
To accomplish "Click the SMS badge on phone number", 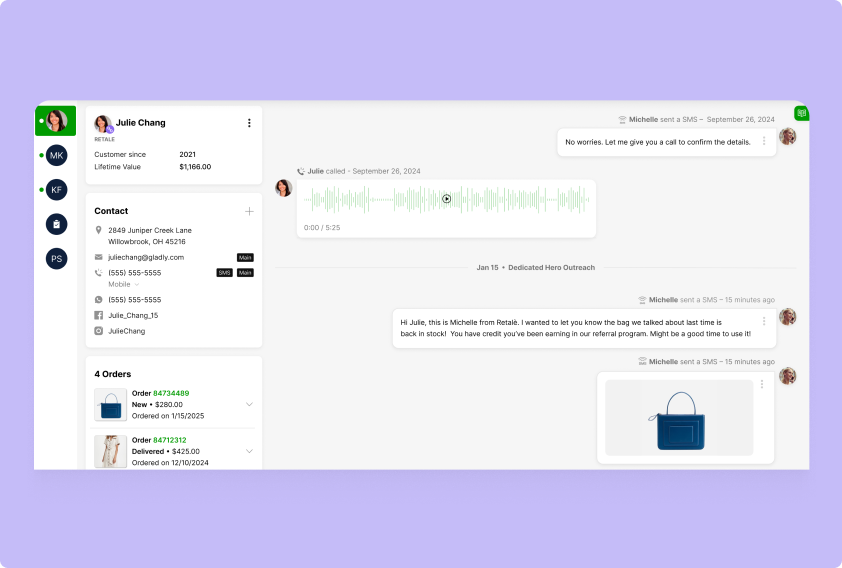I will click(224, 273).
